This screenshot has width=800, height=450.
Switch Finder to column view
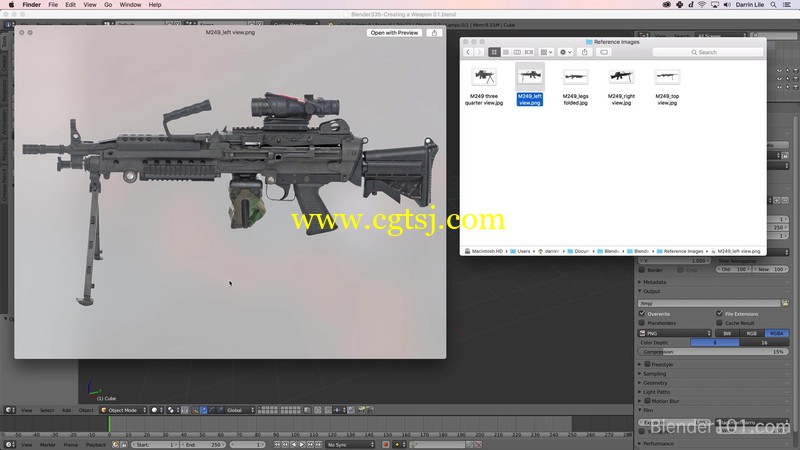(517, 52)
